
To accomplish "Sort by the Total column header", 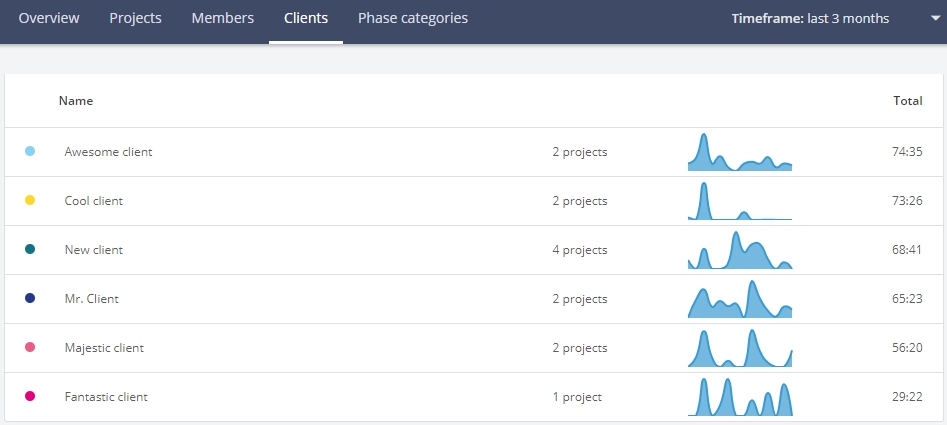I will coord(908,101).
